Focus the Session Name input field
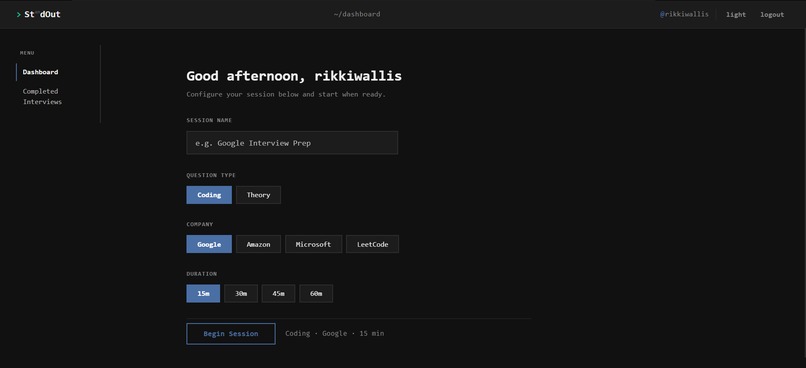 point(292,143)
